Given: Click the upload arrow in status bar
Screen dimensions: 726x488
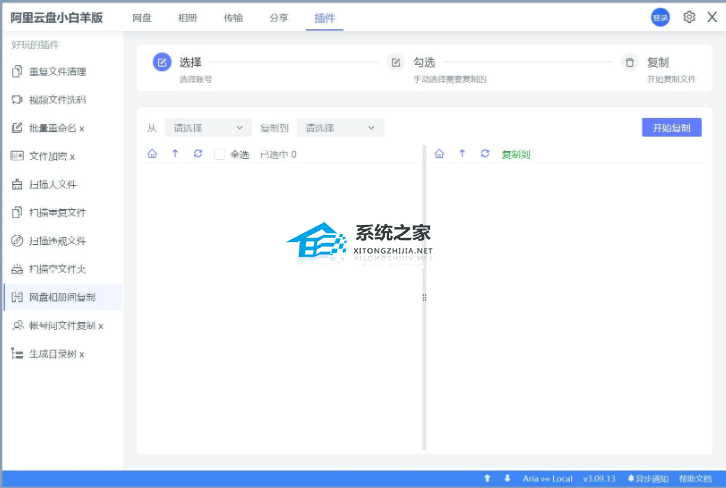Looking at the screenshot, I should click(x=487, y=478).
